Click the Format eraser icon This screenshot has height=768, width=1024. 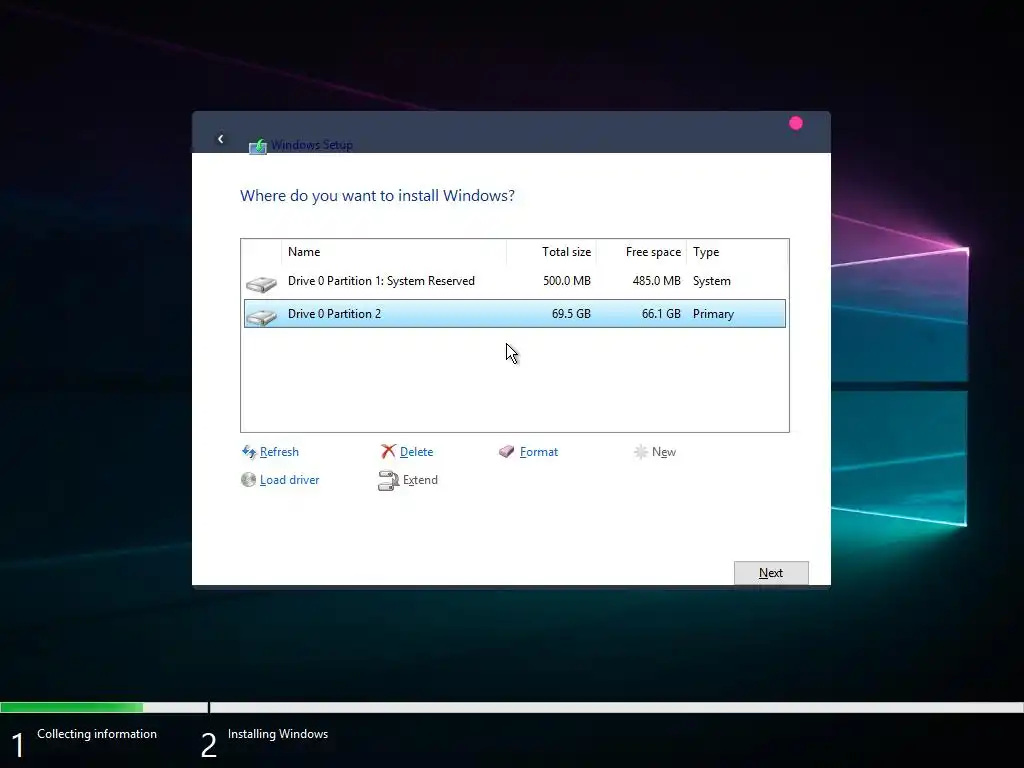(507, 451)
